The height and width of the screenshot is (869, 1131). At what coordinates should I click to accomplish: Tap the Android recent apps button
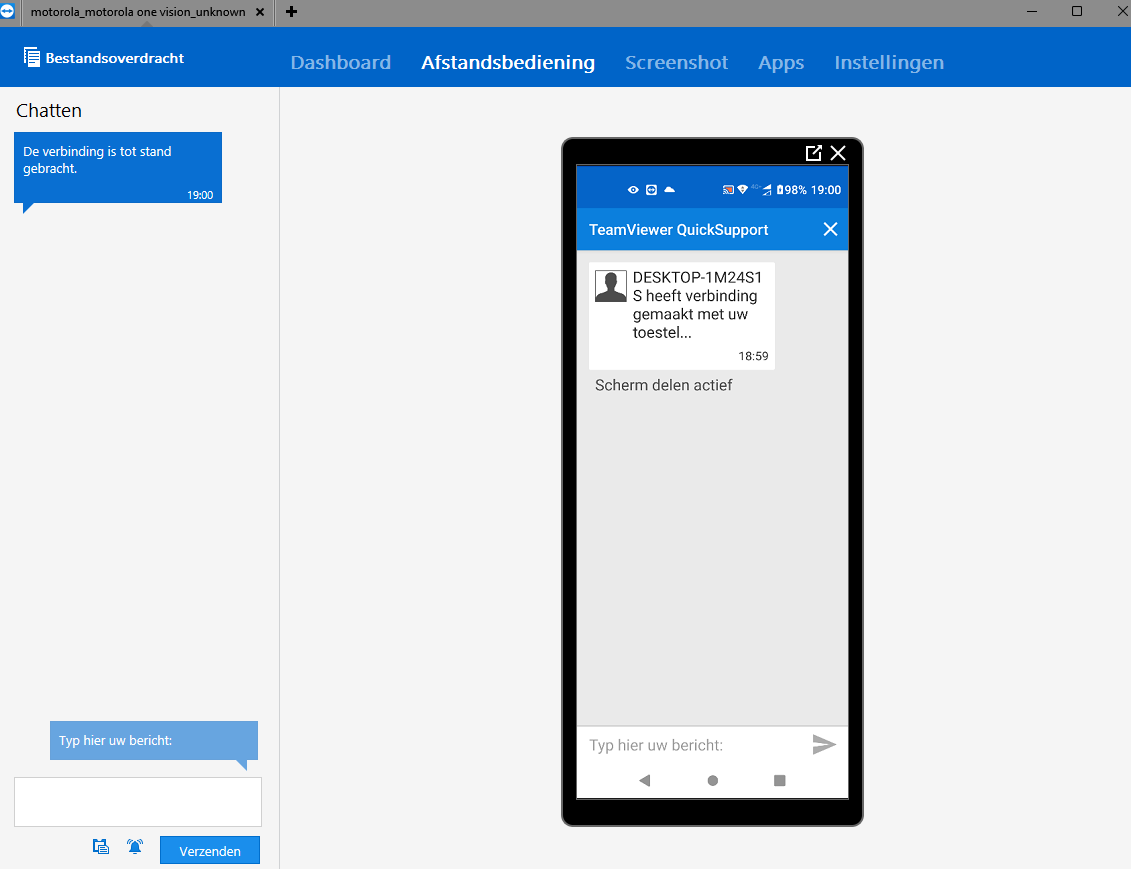[779, 780]
